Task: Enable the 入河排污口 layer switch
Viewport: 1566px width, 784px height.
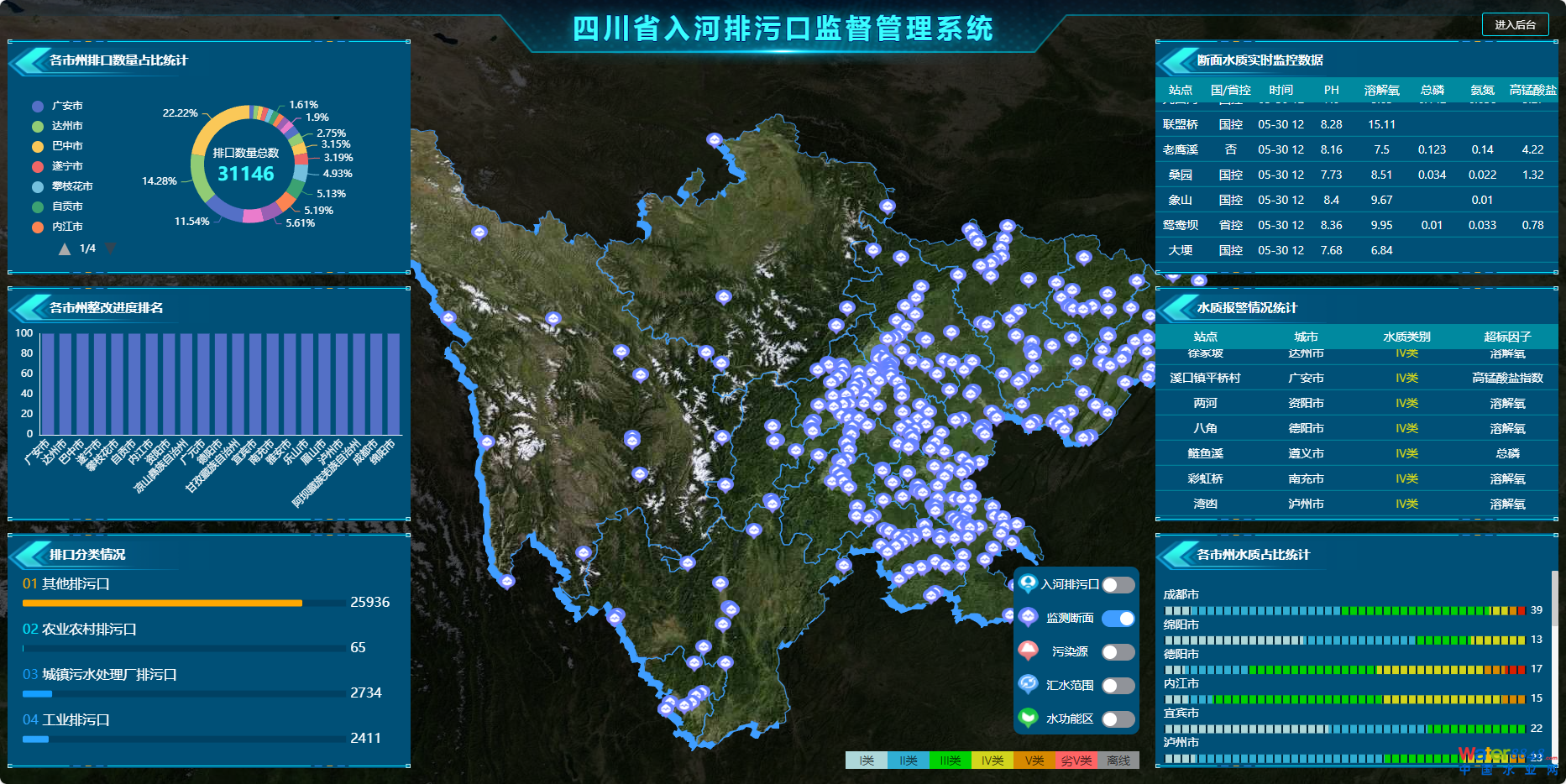Action: [x=1118, y=585]
